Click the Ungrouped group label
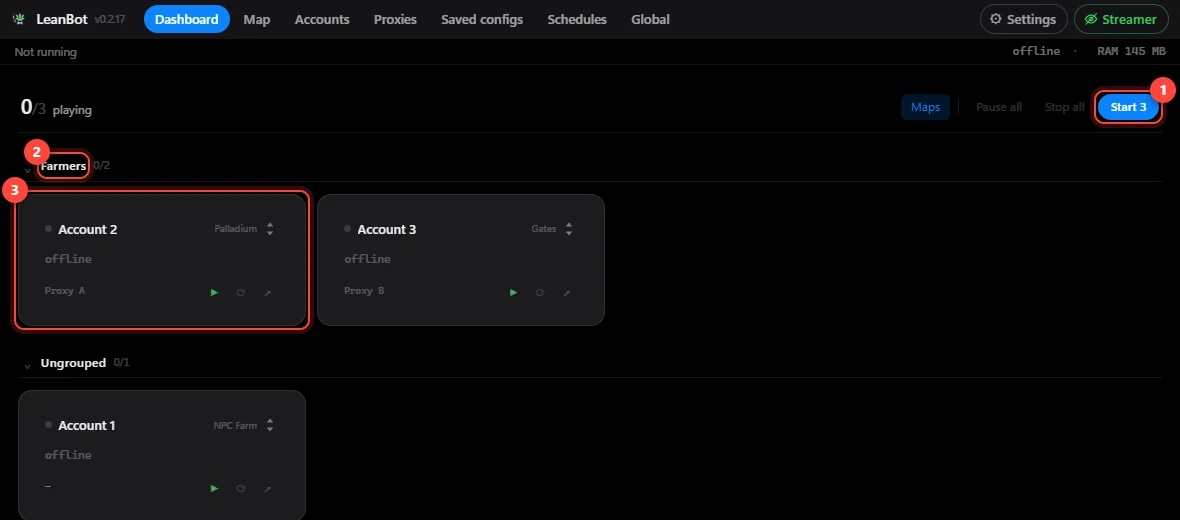Screen dimensions: 1180x520 (x=73, y=363)
